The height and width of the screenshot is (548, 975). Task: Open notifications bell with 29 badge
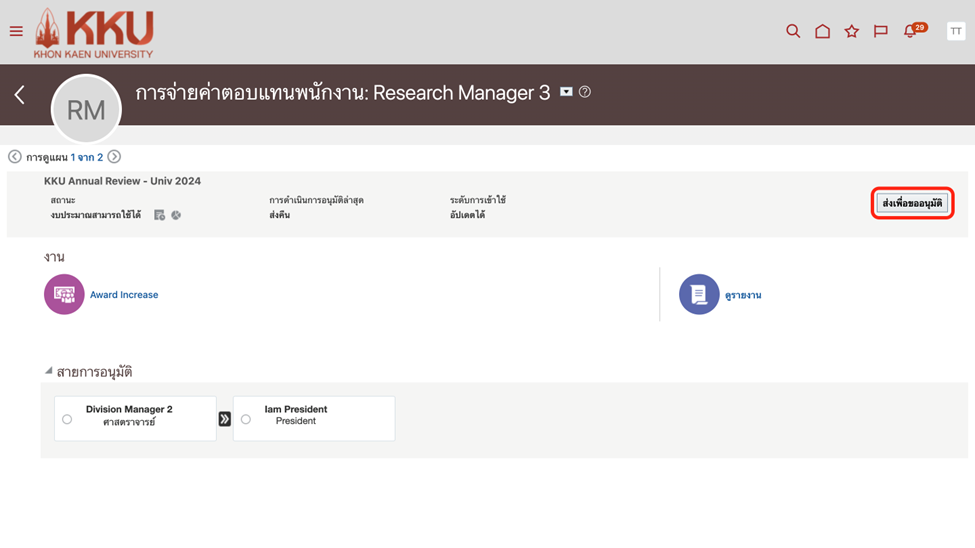coord(911,31)
